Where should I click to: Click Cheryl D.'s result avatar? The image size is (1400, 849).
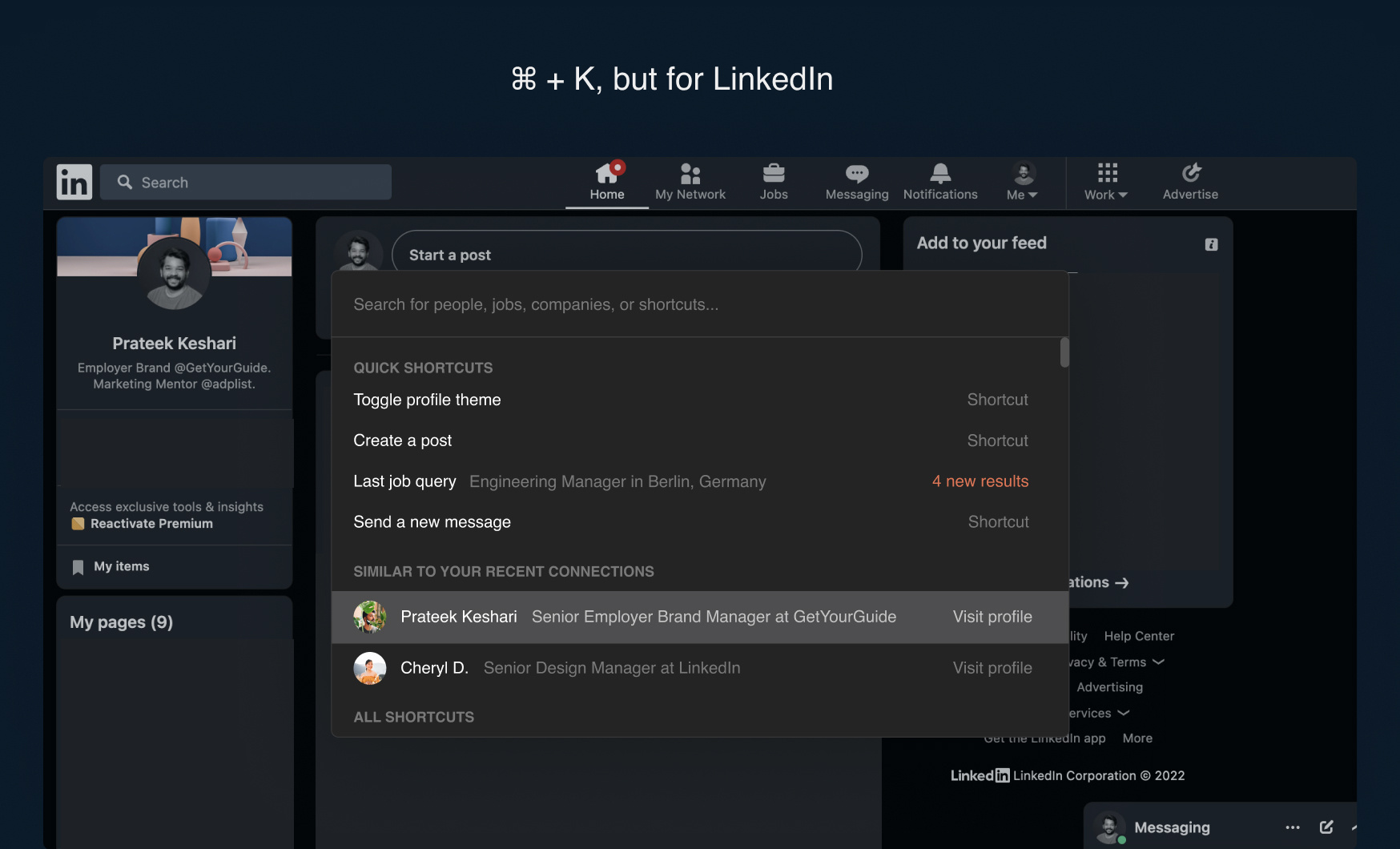[370, 668]
